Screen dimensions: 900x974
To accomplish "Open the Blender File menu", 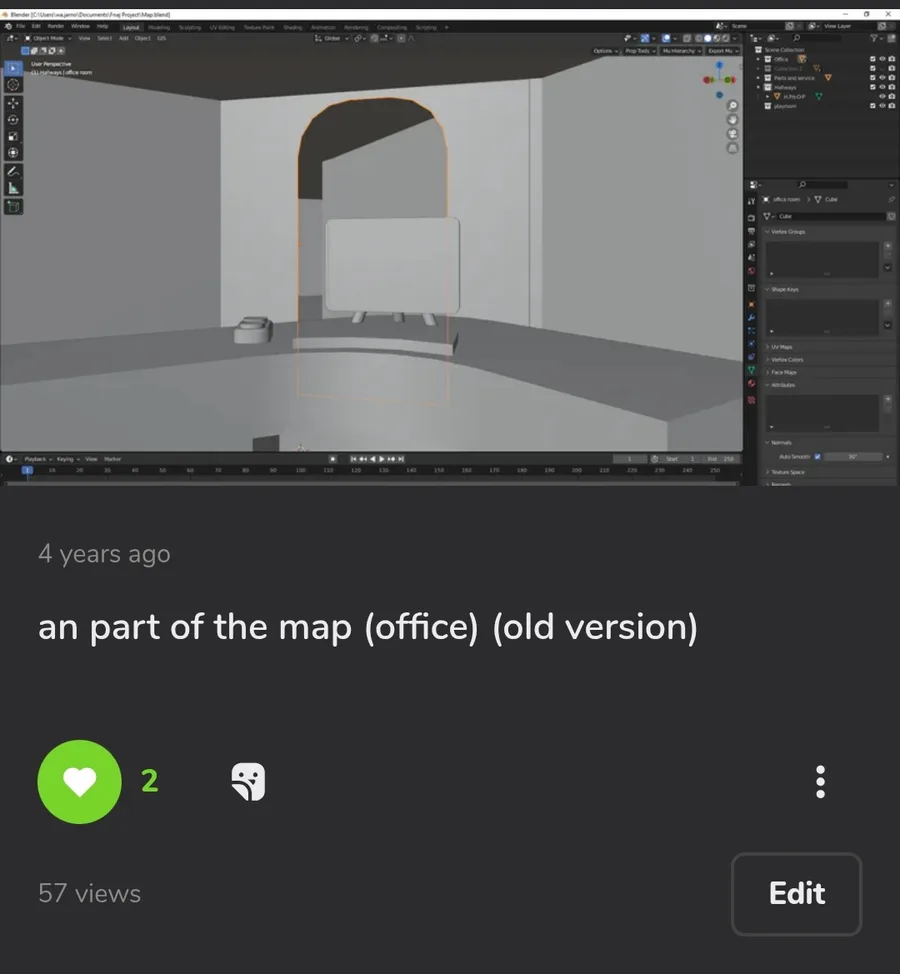I will pos(20,27).
